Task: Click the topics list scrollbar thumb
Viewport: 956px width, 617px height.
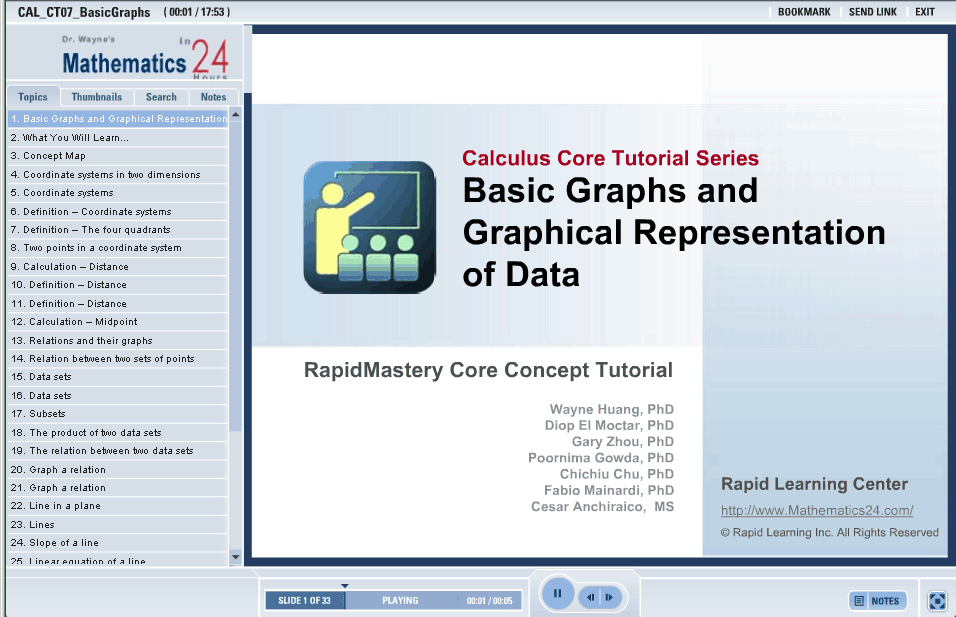Action: pos(235,276)
